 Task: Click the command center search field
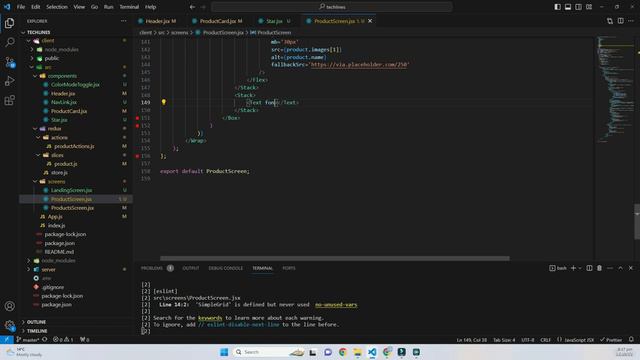pyautogui.click(x=332, y=7)
